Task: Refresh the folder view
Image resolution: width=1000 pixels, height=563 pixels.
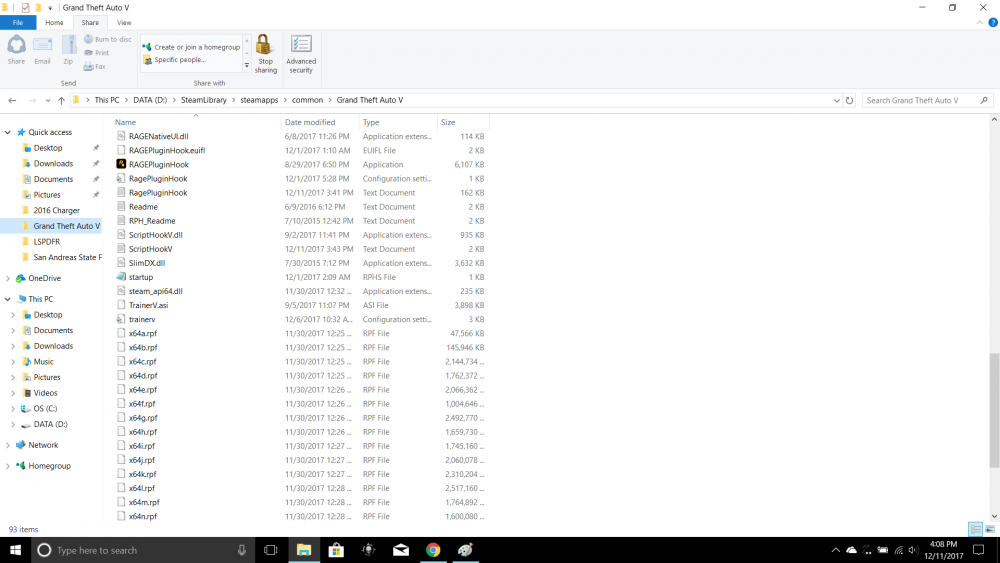Action: [x=849, y=100]
